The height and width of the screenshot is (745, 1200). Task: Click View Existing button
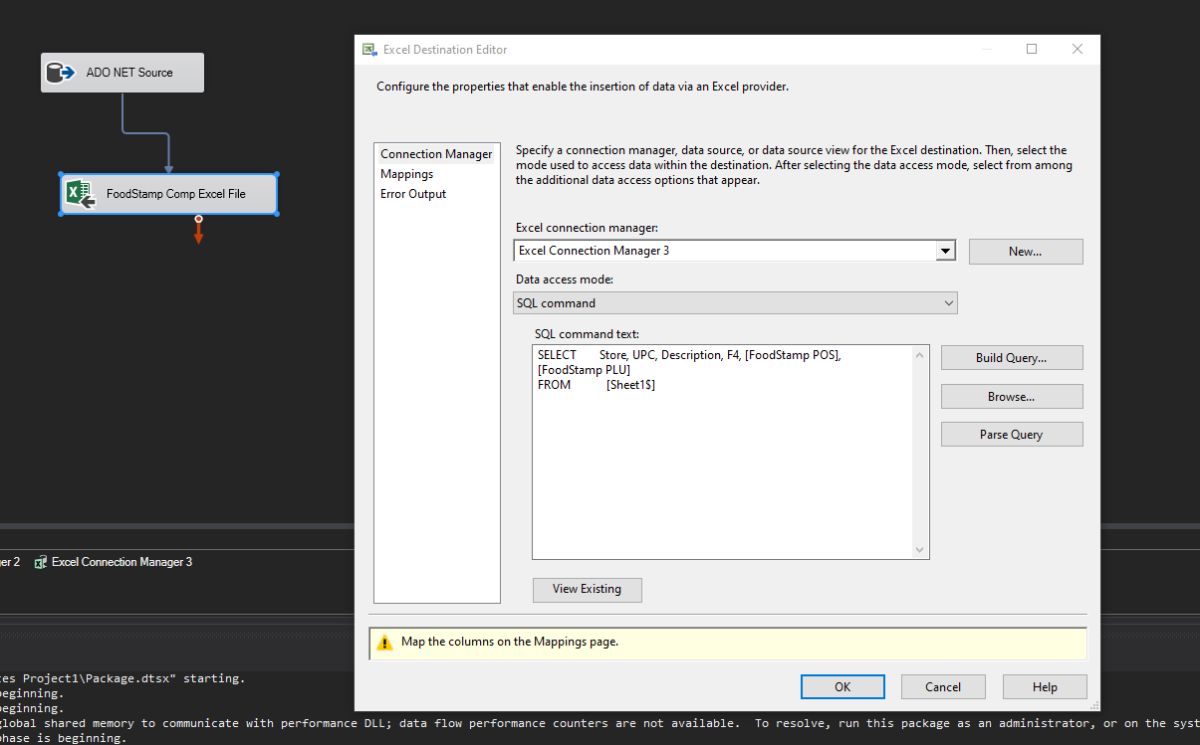pyautogui.click(x=587, y=590)
